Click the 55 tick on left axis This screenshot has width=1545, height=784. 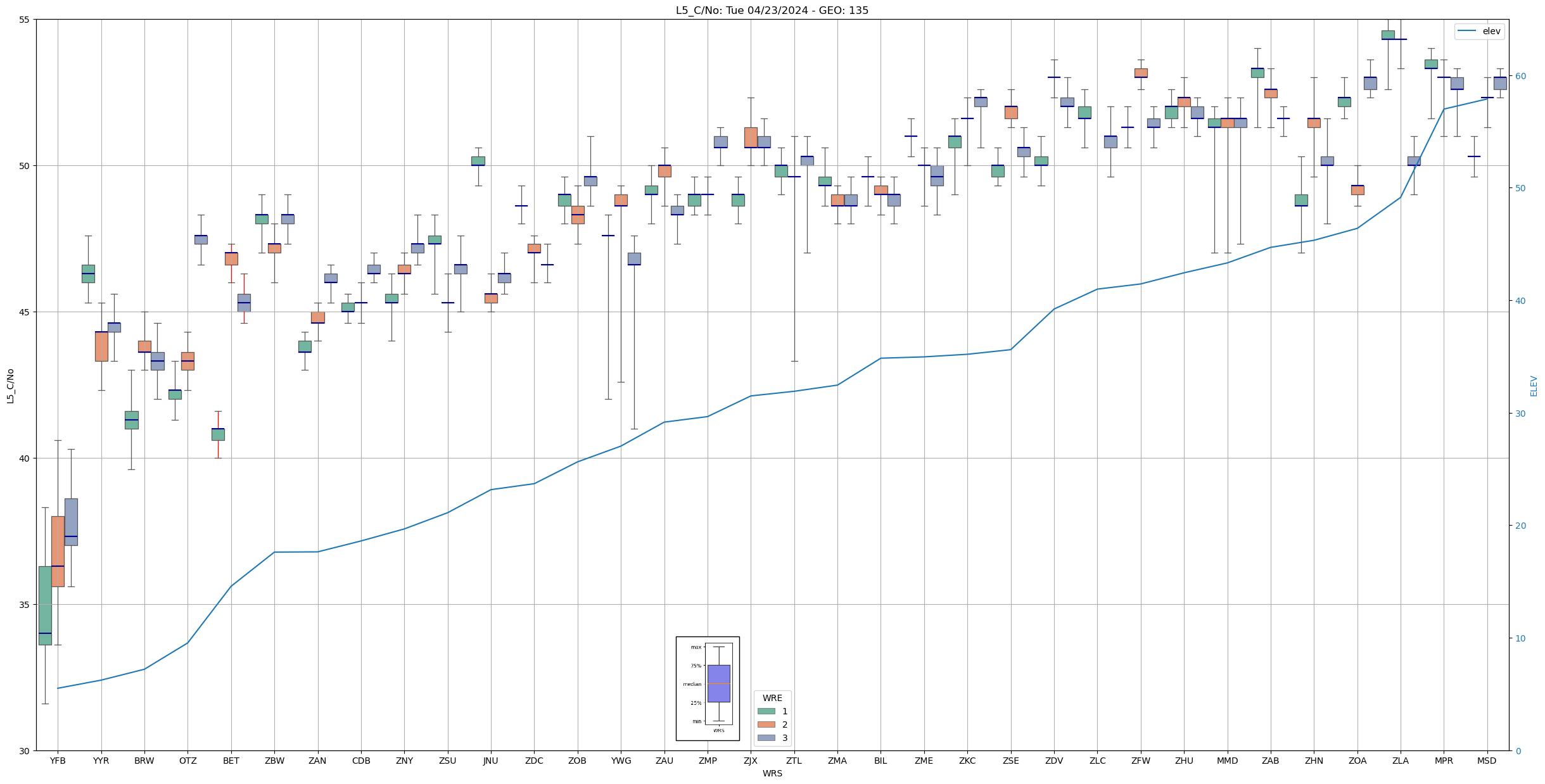(25, 20)
